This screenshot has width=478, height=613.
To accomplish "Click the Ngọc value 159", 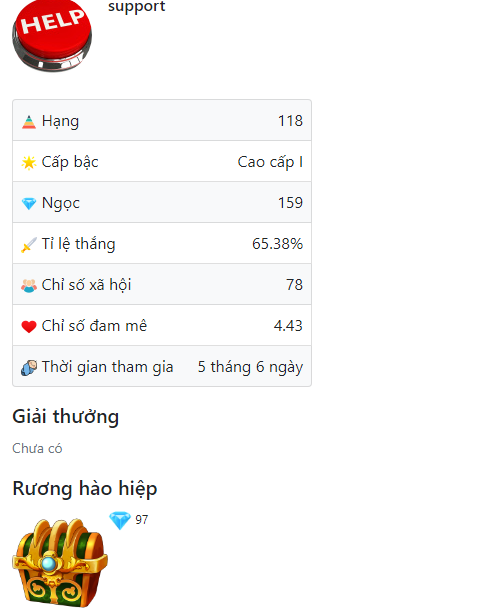I will tap(290, 203).
